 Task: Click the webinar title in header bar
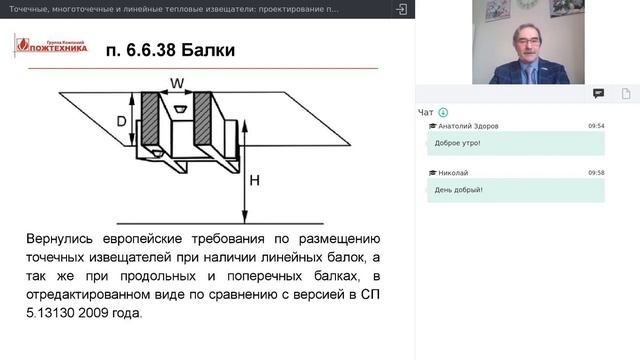(x=174, y=9)
